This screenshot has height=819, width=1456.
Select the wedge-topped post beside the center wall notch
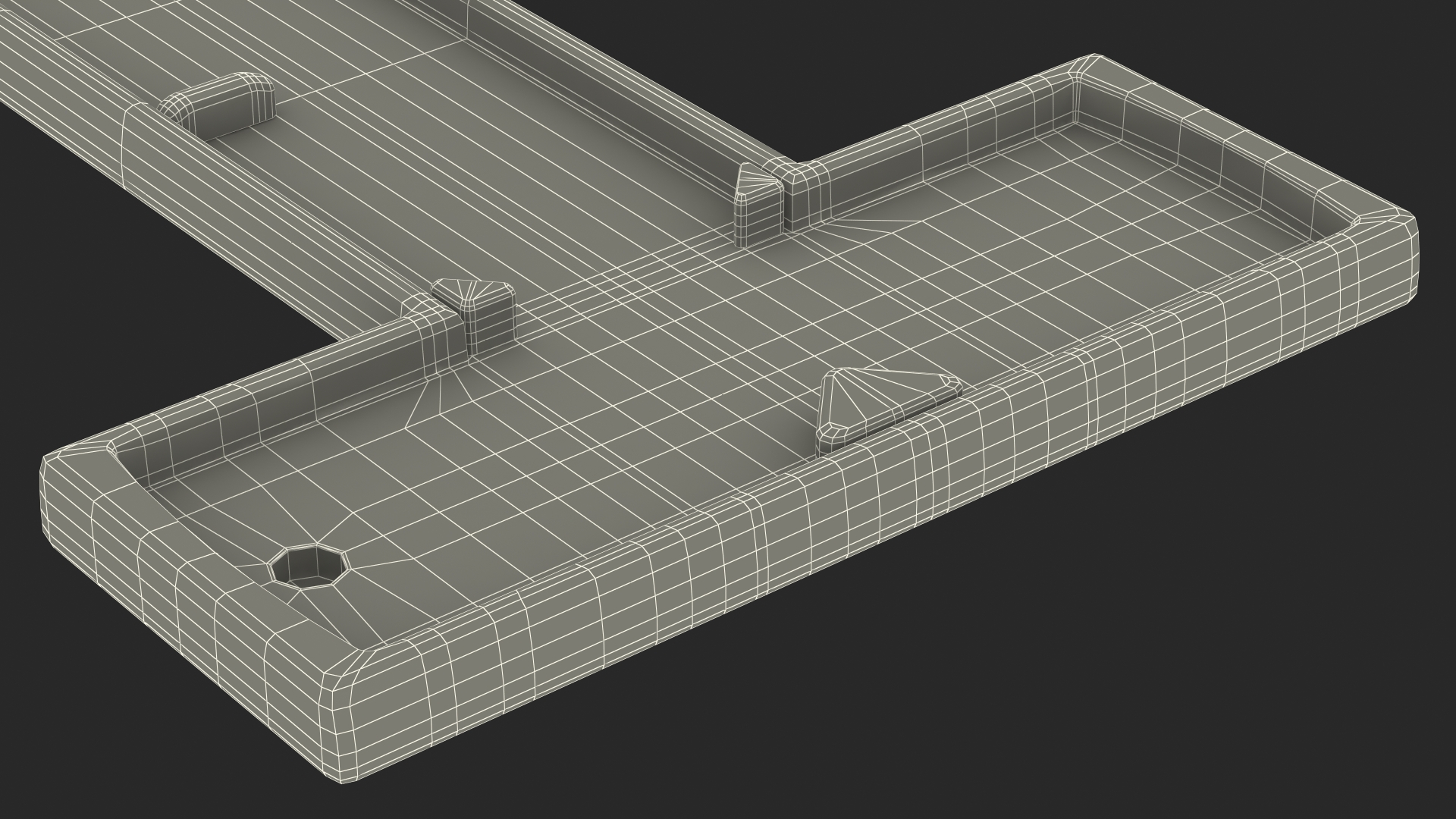tap(758, 203)
